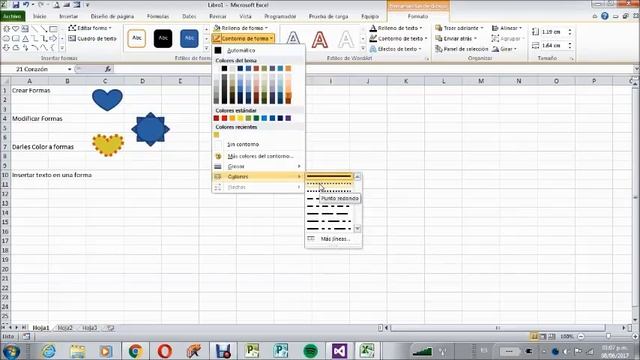Viewport: 640px width, 360px height.
Task: Open Internet Explorer from taskbar
Action: tap(49, 351)
